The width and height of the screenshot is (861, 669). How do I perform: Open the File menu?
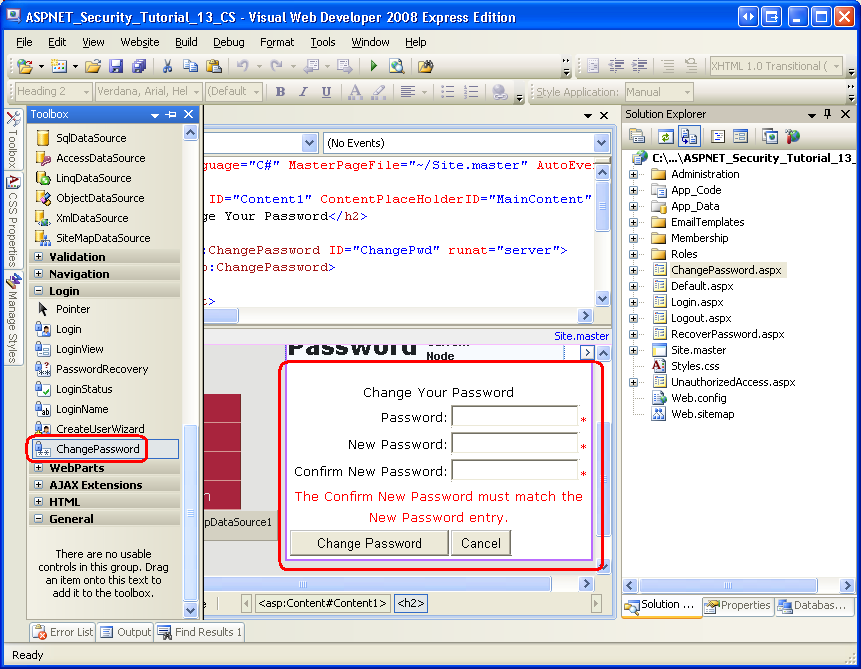click(x=24, y=42)
